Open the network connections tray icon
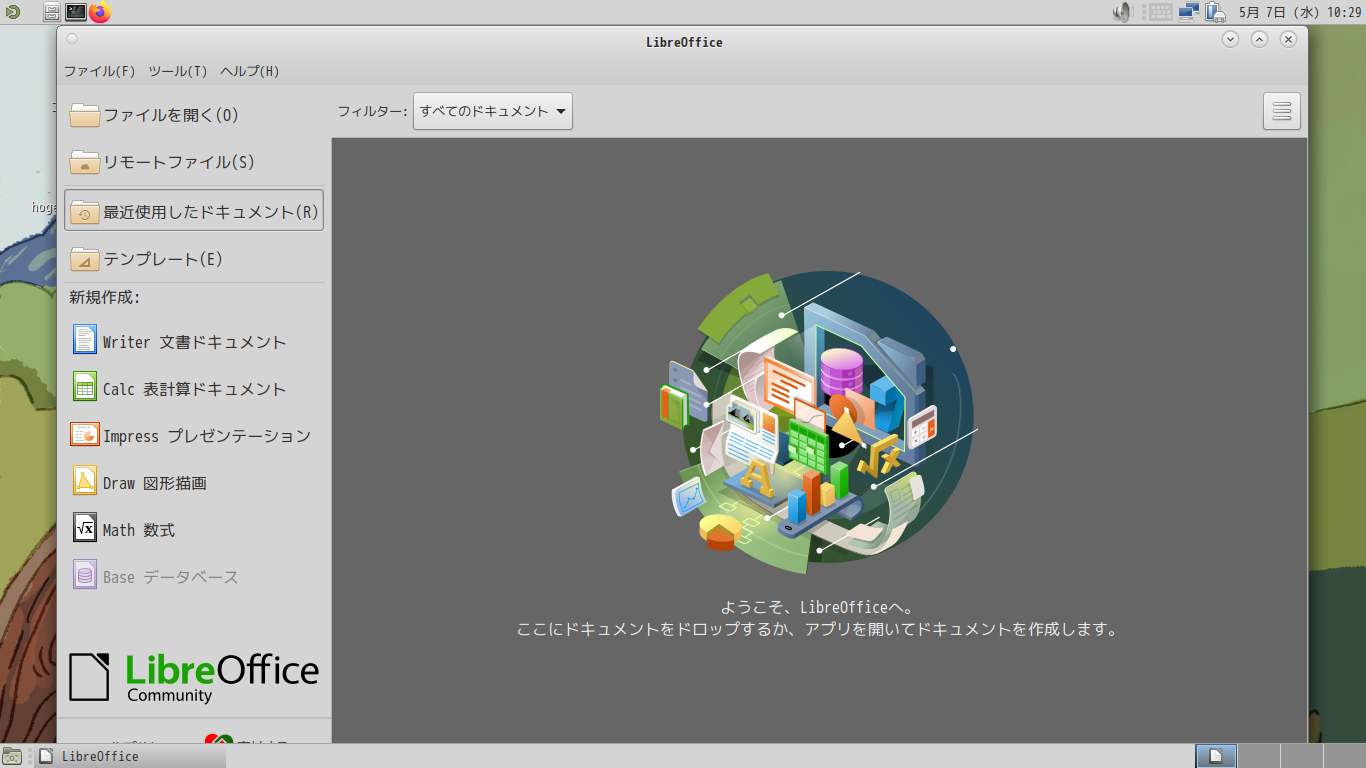The width and height of the screenshot is (1366, 768). pos(1189,12)
